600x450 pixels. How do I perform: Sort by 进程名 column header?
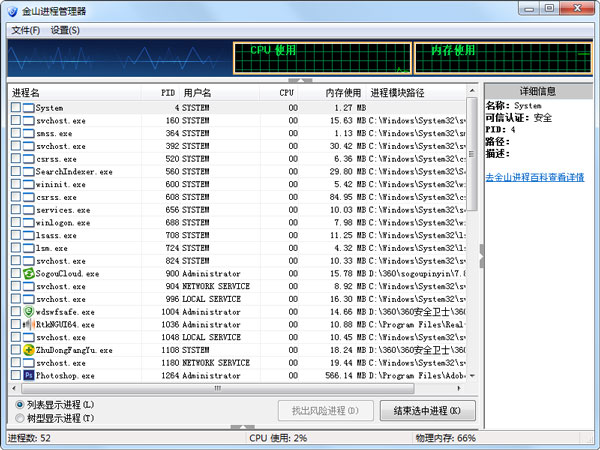point(75,93)
